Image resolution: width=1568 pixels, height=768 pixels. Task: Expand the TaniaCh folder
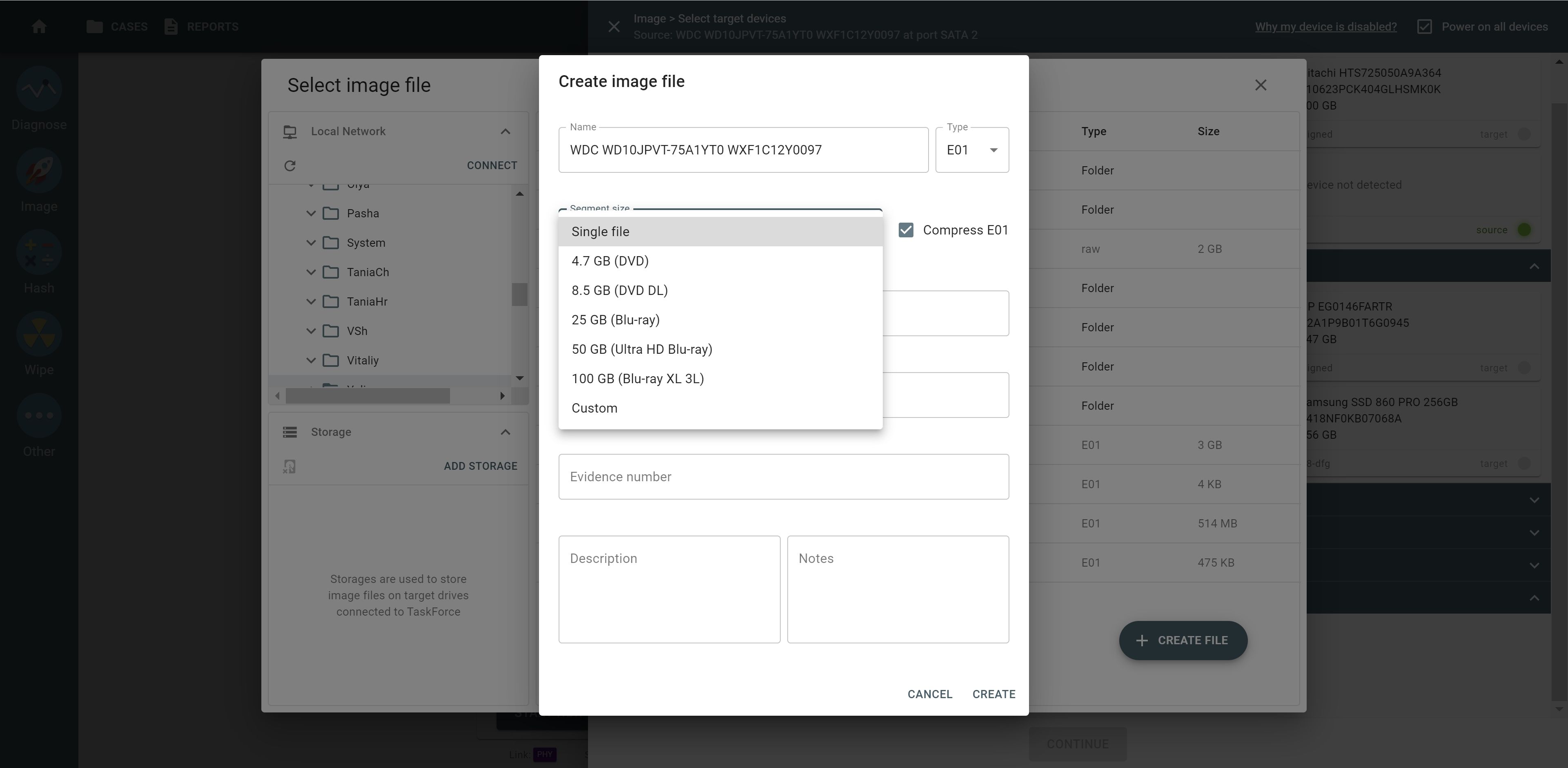coord(311,272)
